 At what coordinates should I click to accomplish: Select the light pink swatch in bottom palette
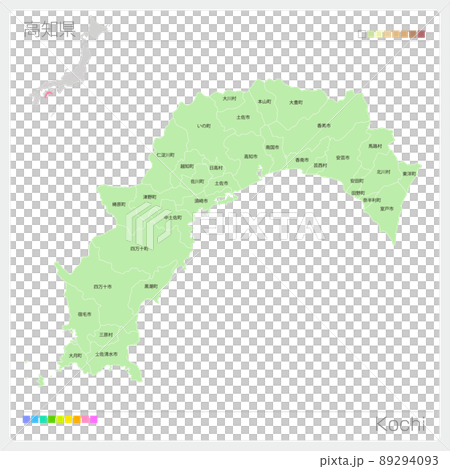[85, 419]
